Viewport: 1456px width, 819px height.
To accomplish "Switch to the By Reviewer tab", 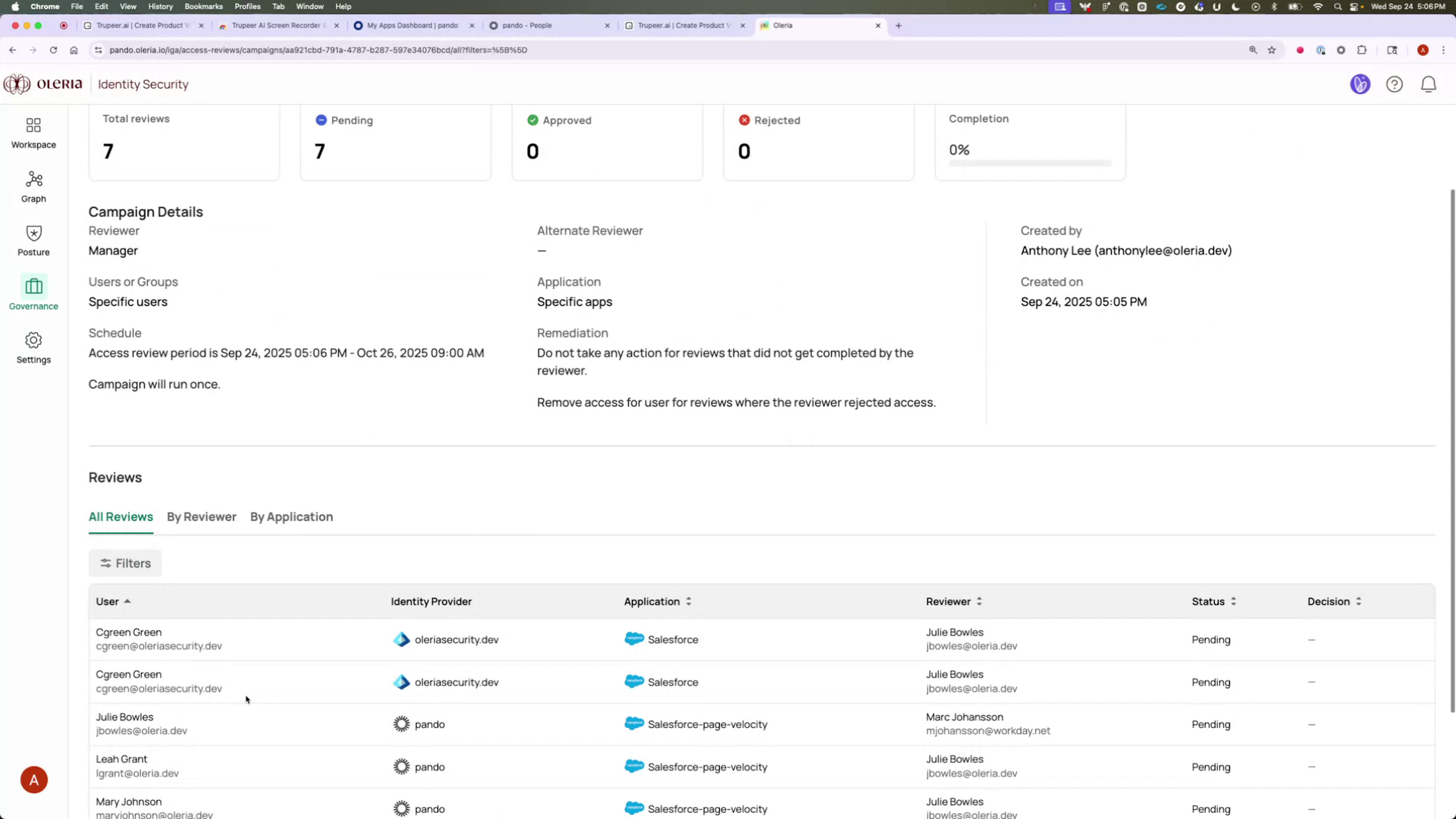I will [201, 516].
